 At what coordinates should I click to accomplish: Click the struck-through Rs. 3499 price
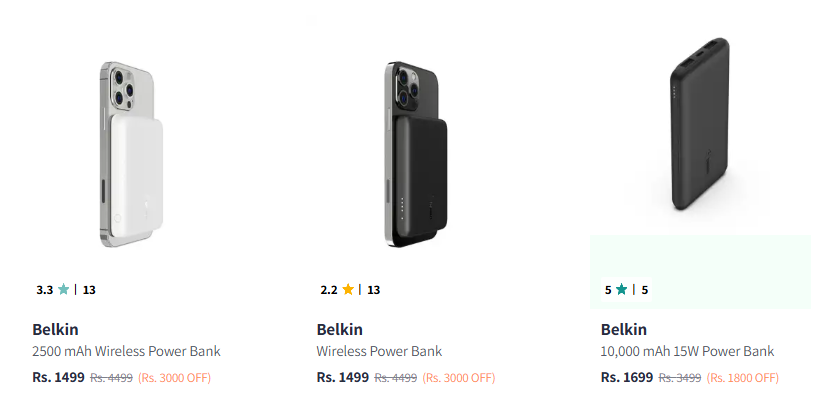point(680,378)
